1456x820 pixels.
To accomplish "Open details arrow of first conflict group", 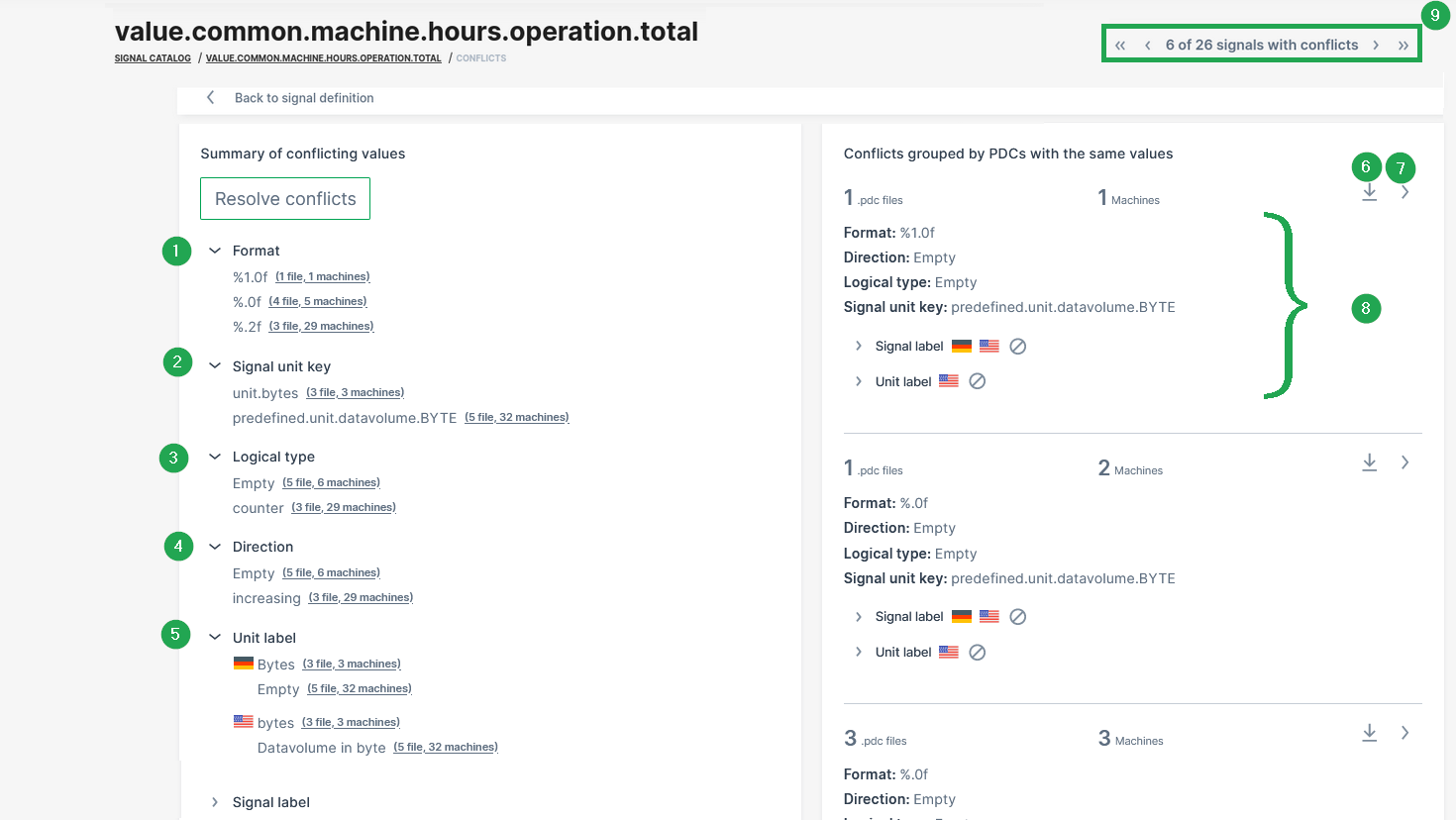I will coord(1404,193).
